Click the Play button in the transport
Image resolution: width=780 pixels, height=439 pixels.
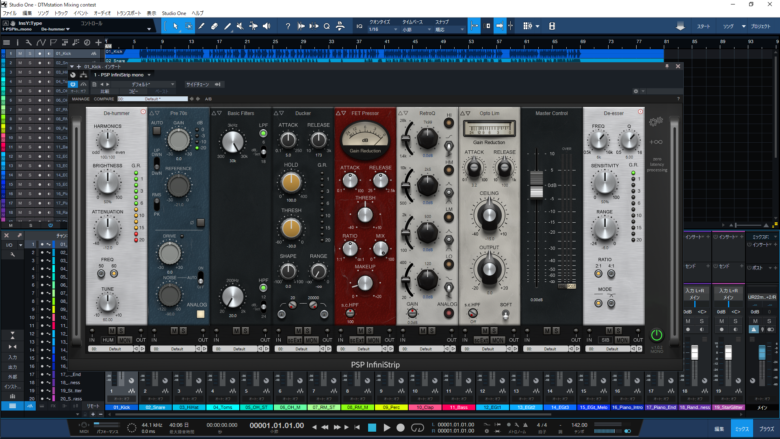point(387,428)
